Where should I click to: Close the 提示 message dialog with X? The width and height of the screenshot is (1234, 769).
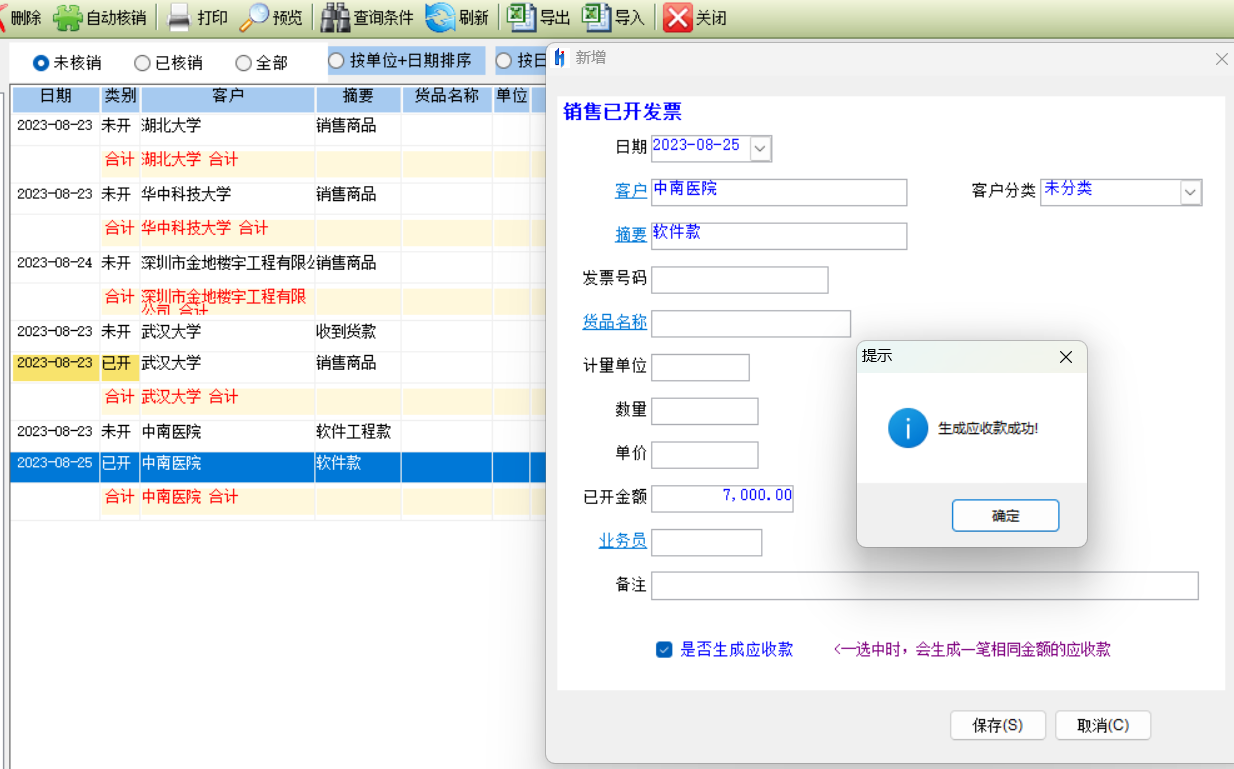tap(1066, 357)
